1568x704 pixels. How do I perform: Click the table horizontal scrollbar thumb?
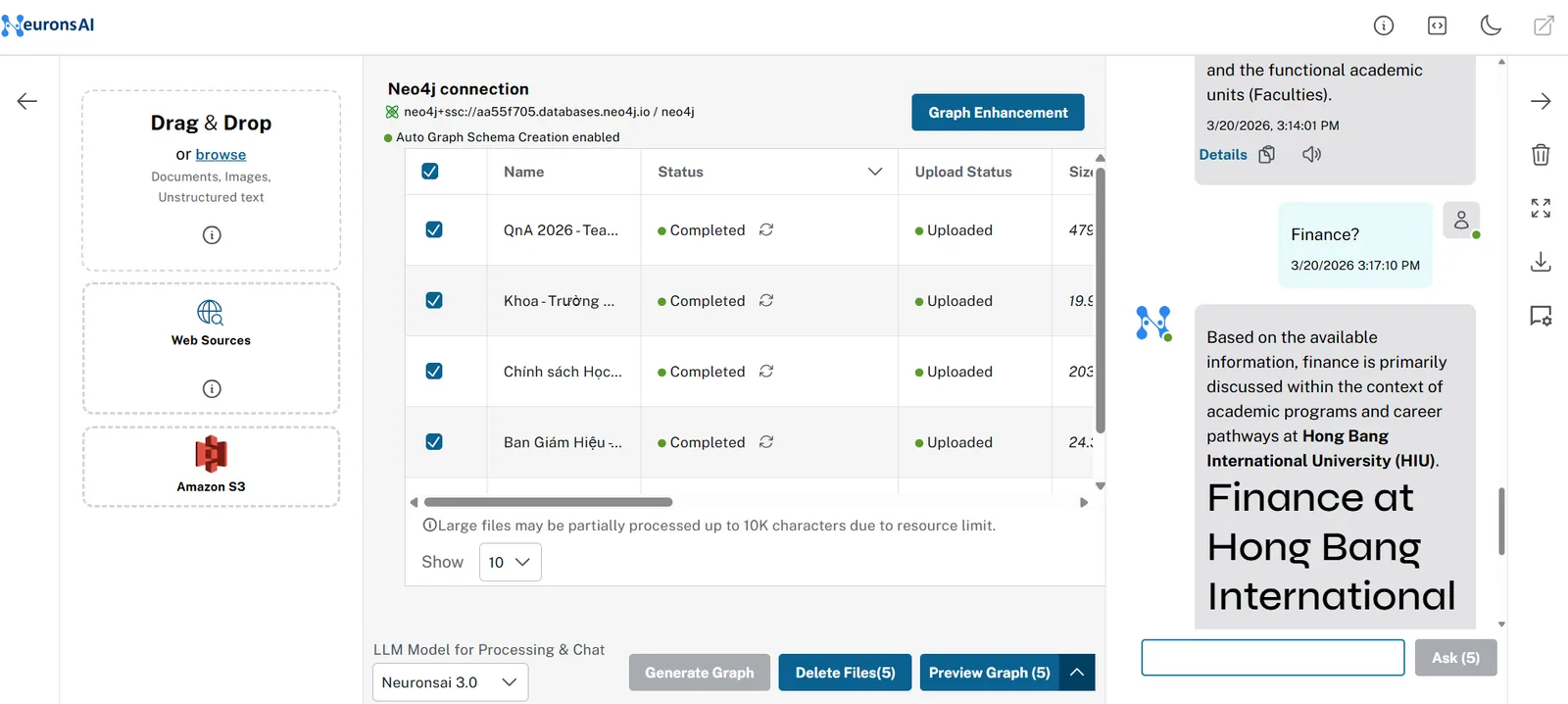(548, 502)
